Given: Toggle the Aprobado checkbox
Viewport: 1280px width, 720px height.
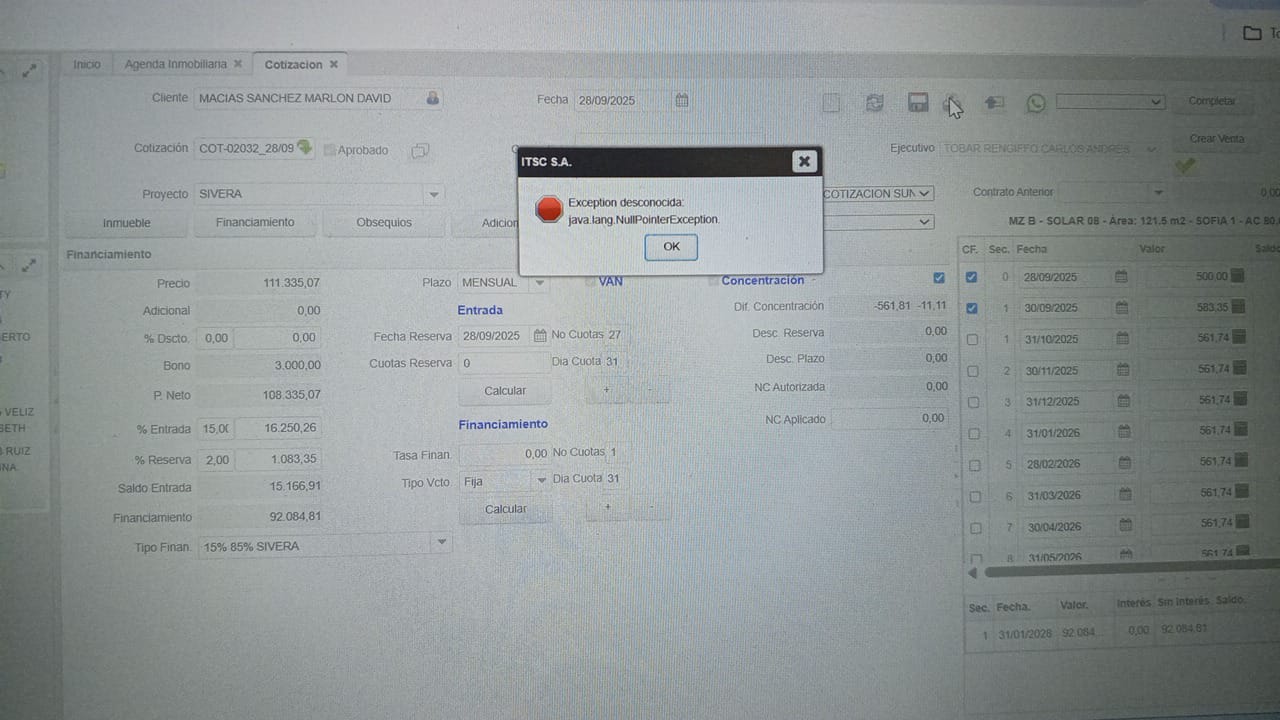Looking at the screenshot, I should point(329,151).
